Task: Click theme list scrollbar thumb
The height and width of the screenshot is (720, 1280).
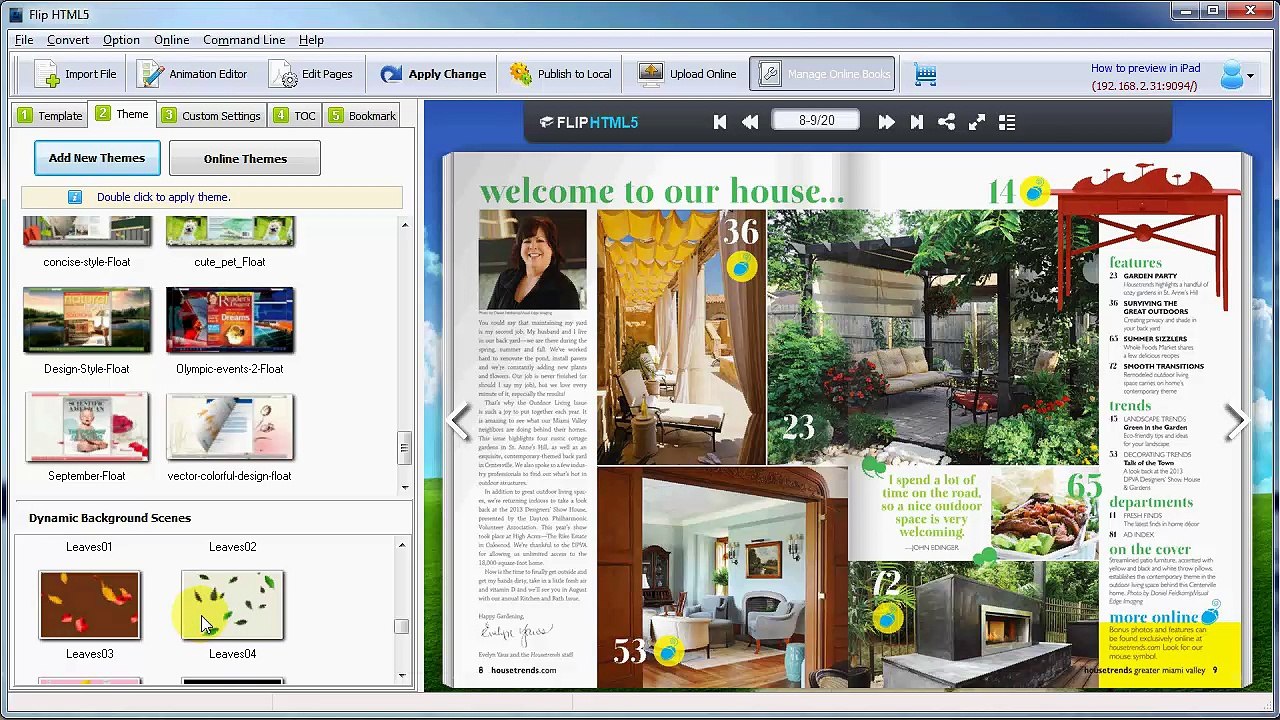Action: (x=404, y=447)
